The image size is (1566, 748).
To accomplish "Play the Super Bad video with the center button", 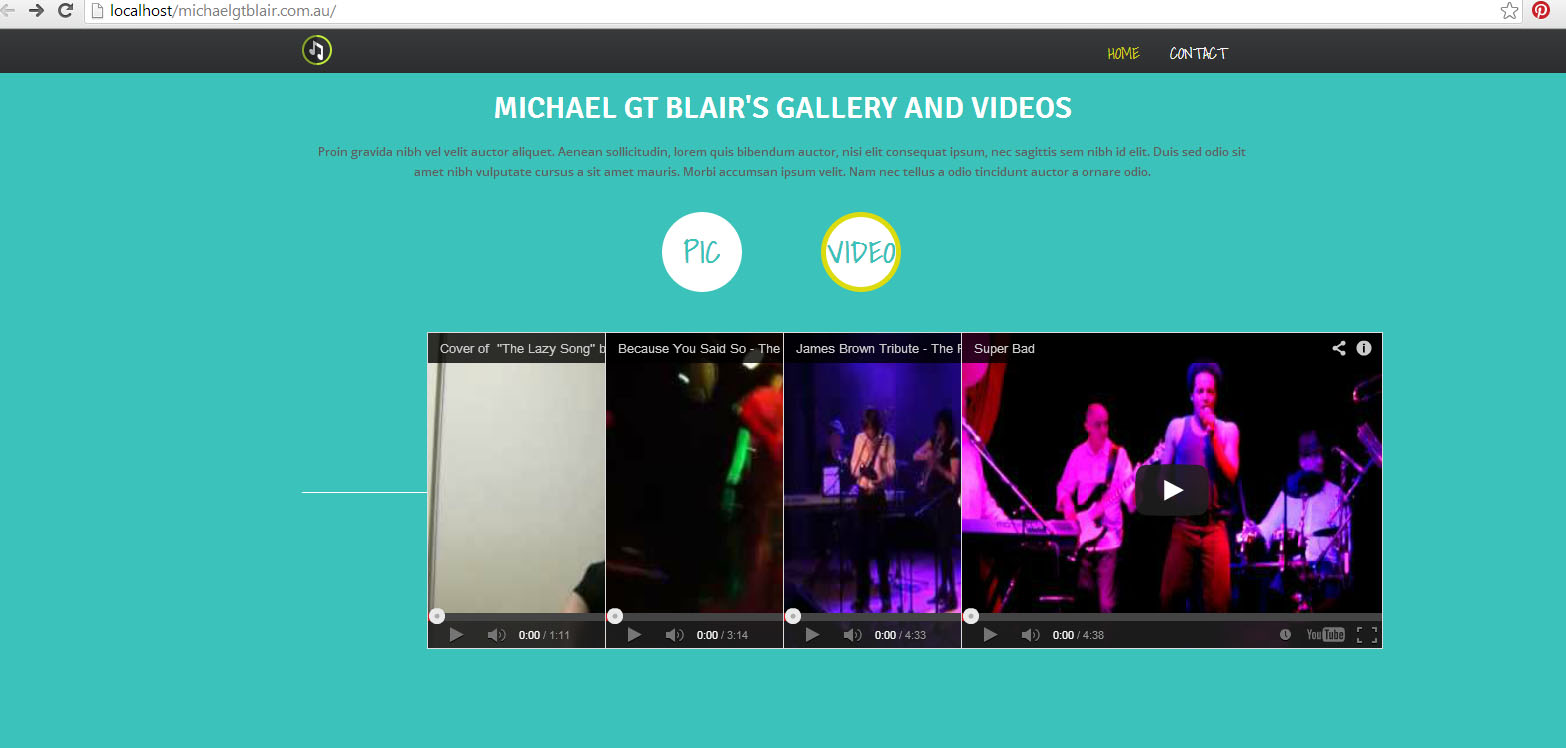I will pyautogui.click(x=1172, y=490).
